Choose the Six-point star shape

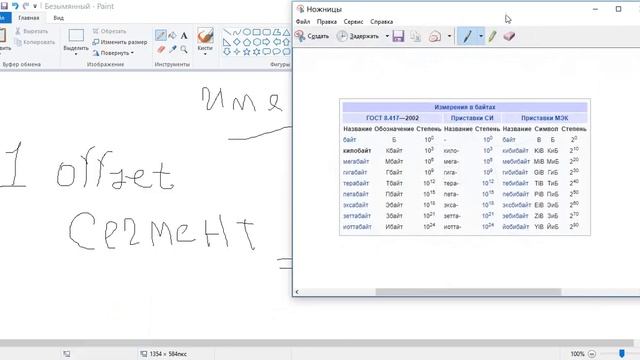[257, 51]
